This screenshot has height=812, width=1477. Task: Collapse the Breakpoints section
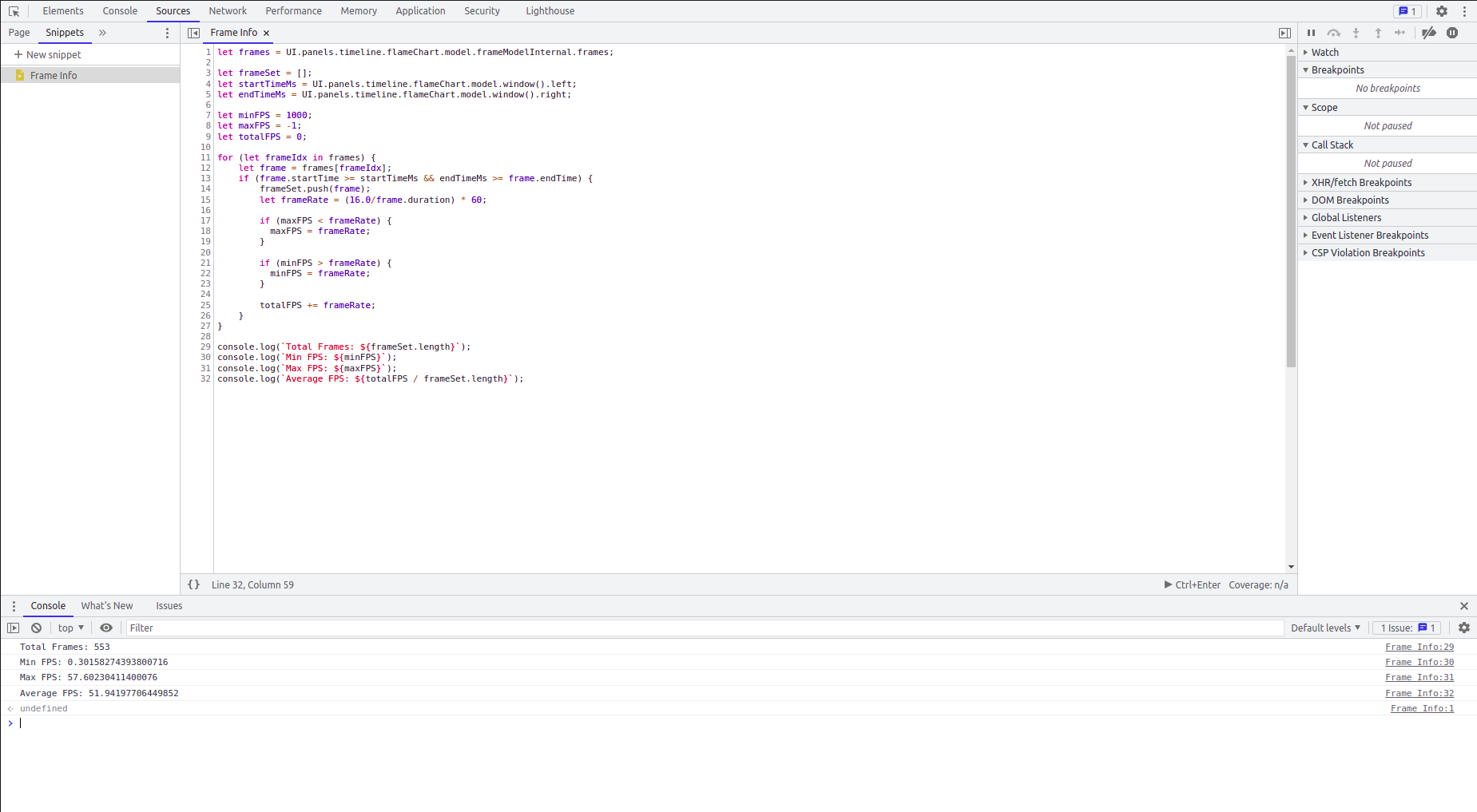(x=1388, y=69)
